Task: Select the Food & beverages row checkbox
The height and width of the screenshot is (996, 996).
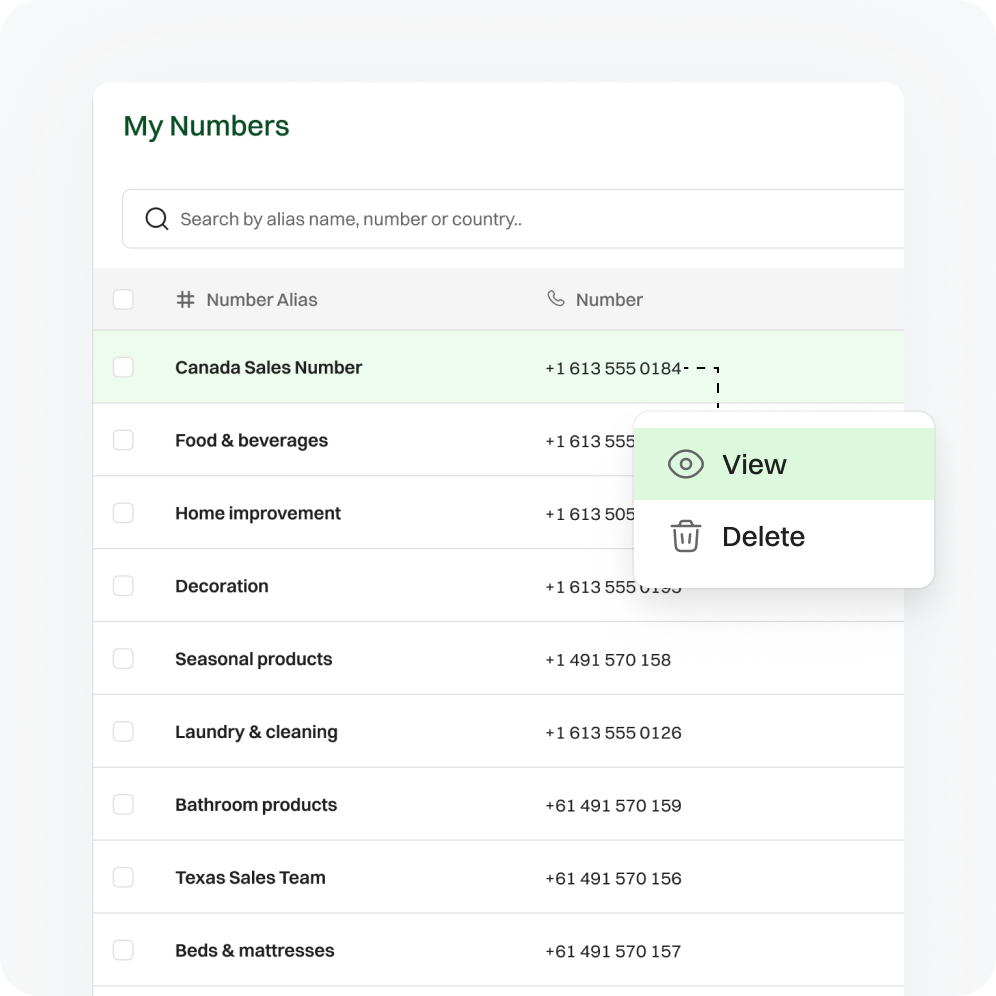Action: tap(123, 440)
